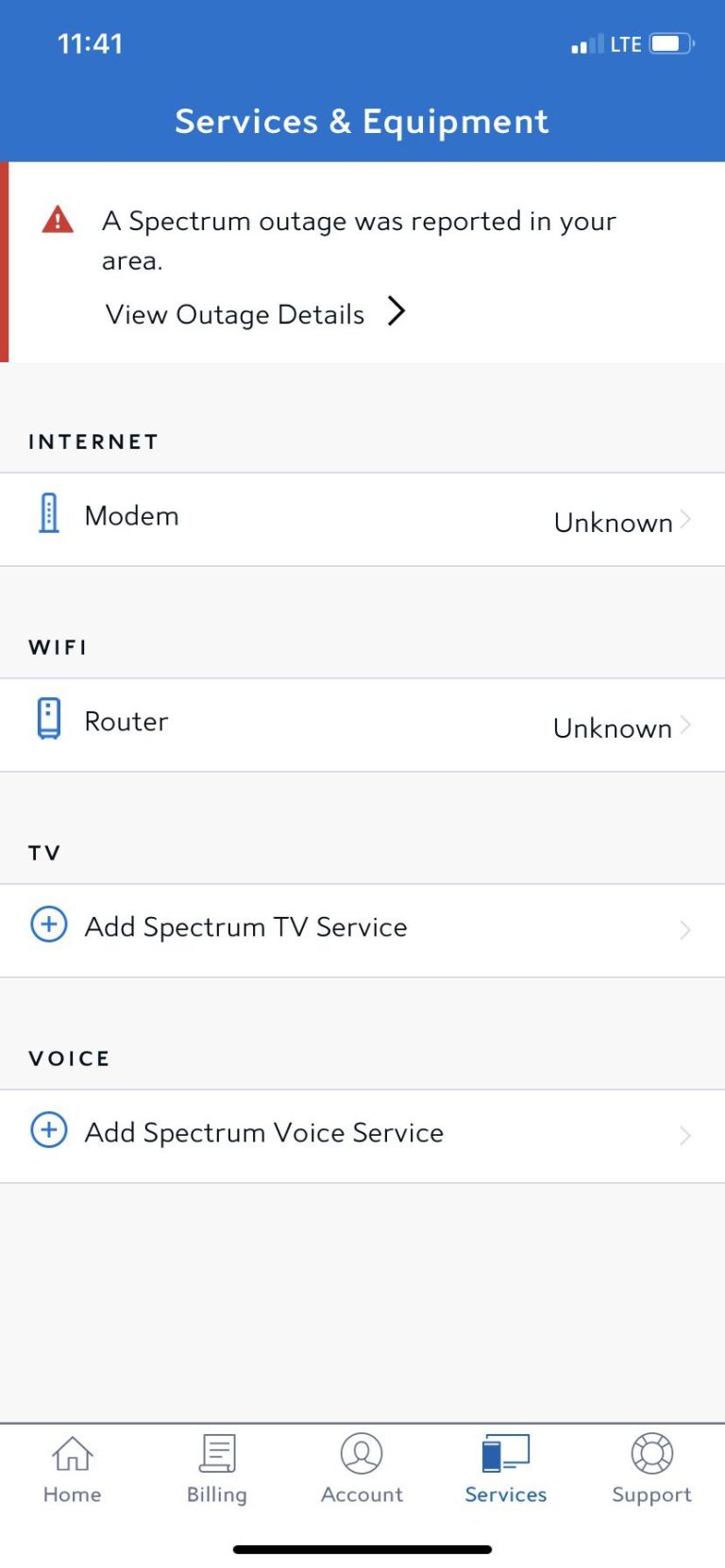Open View Outage Details link
Screen dimensions: 725x1568
pyautogui.click(x=235, y=314)
